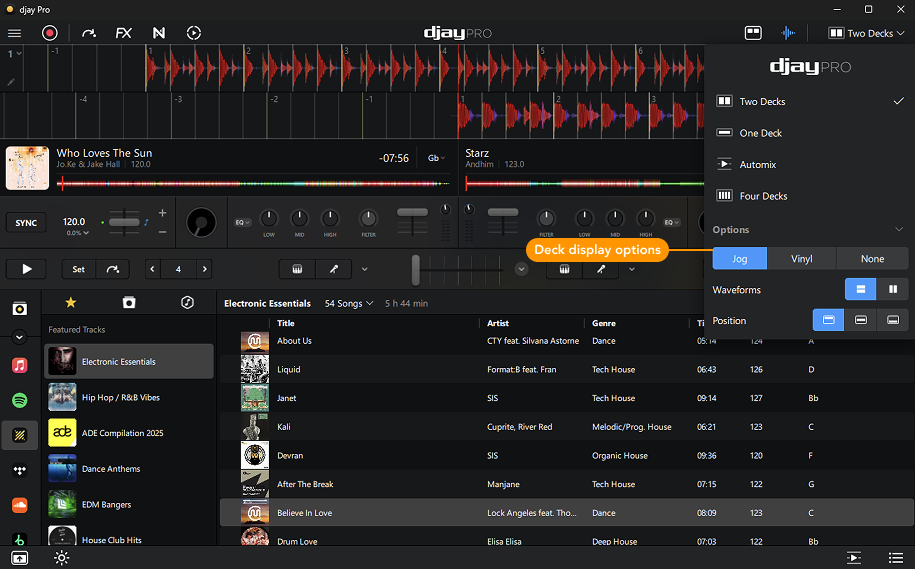Open the 54 Songs sort dropdown
The image size is (915, 569).
349,303
